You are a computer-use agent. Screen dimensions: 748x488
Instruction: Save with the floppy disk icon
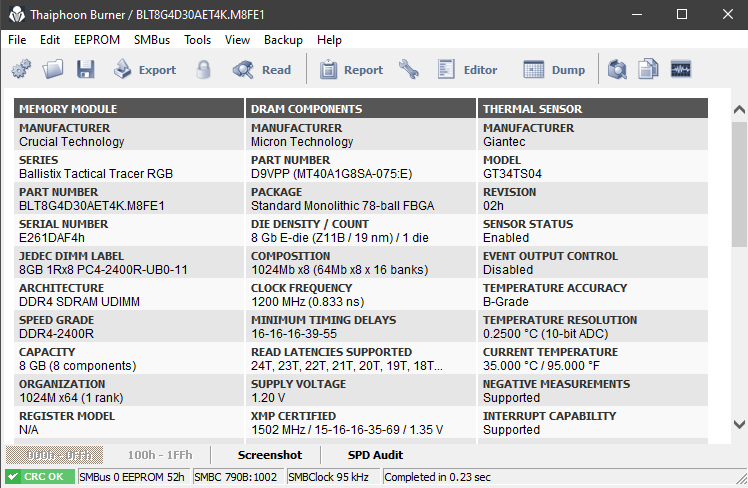[86, 70]
